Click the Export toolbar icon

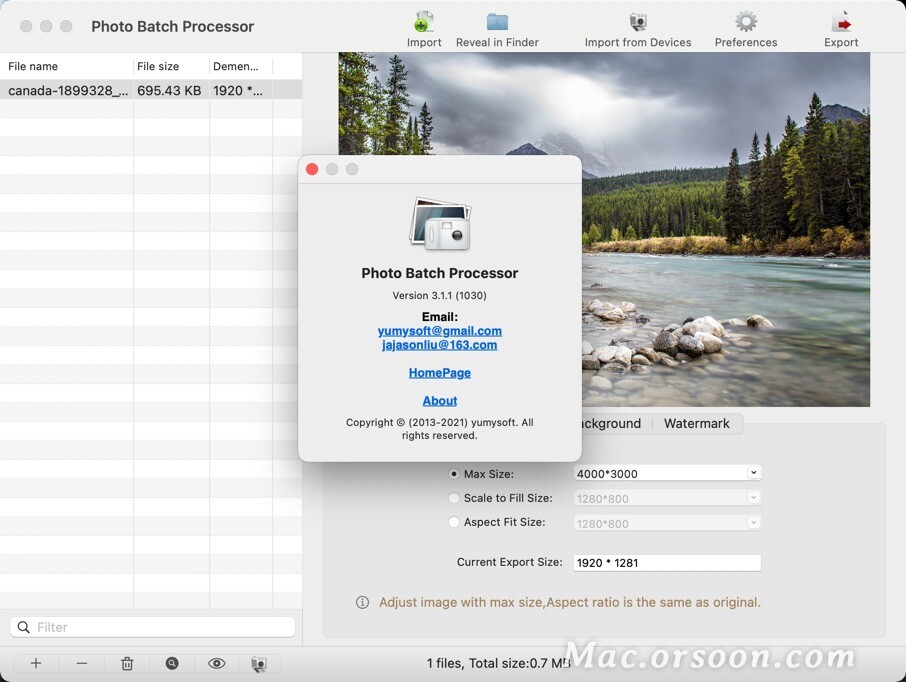[x=841, y=23]
